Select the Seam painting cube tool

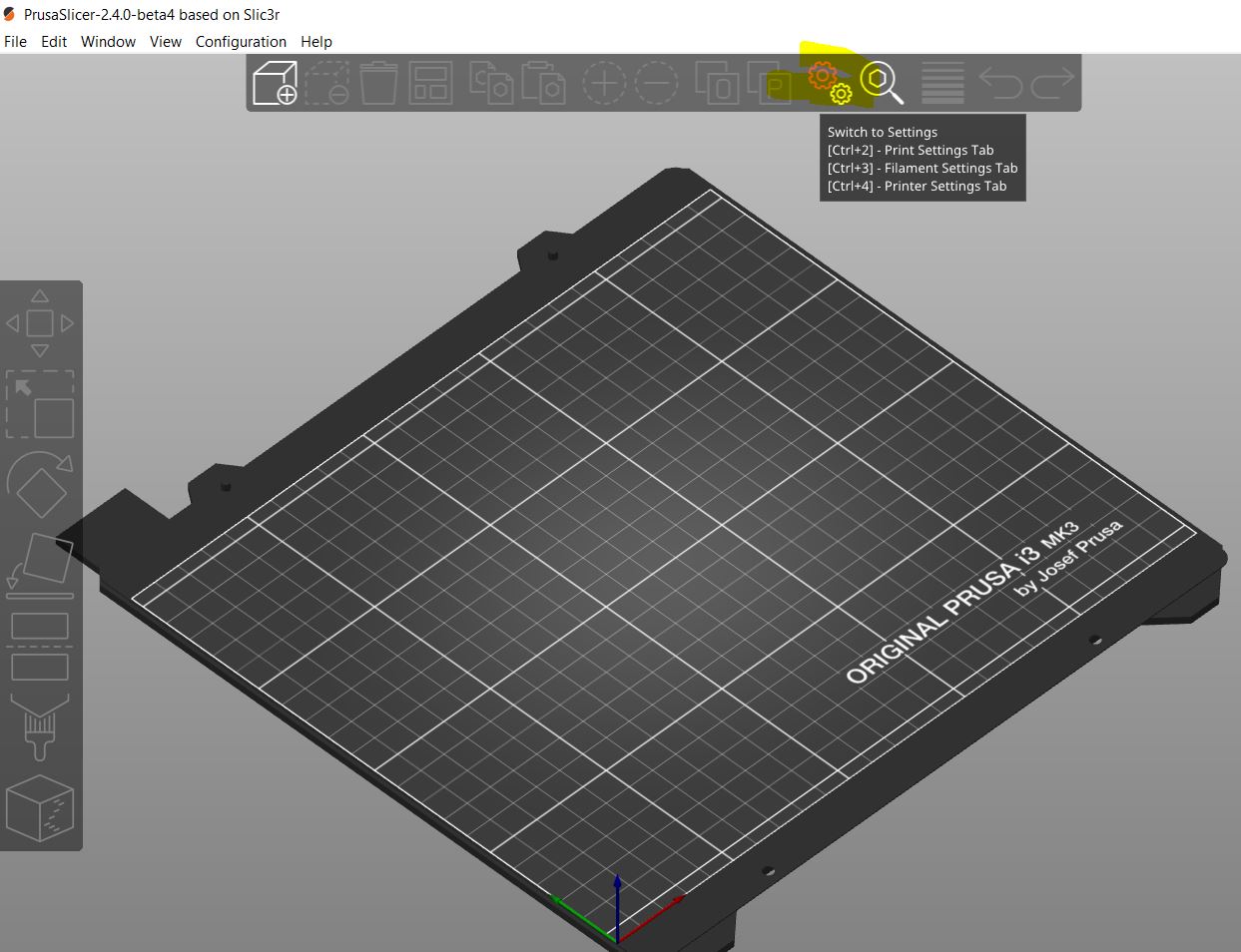tap(40, 808)
